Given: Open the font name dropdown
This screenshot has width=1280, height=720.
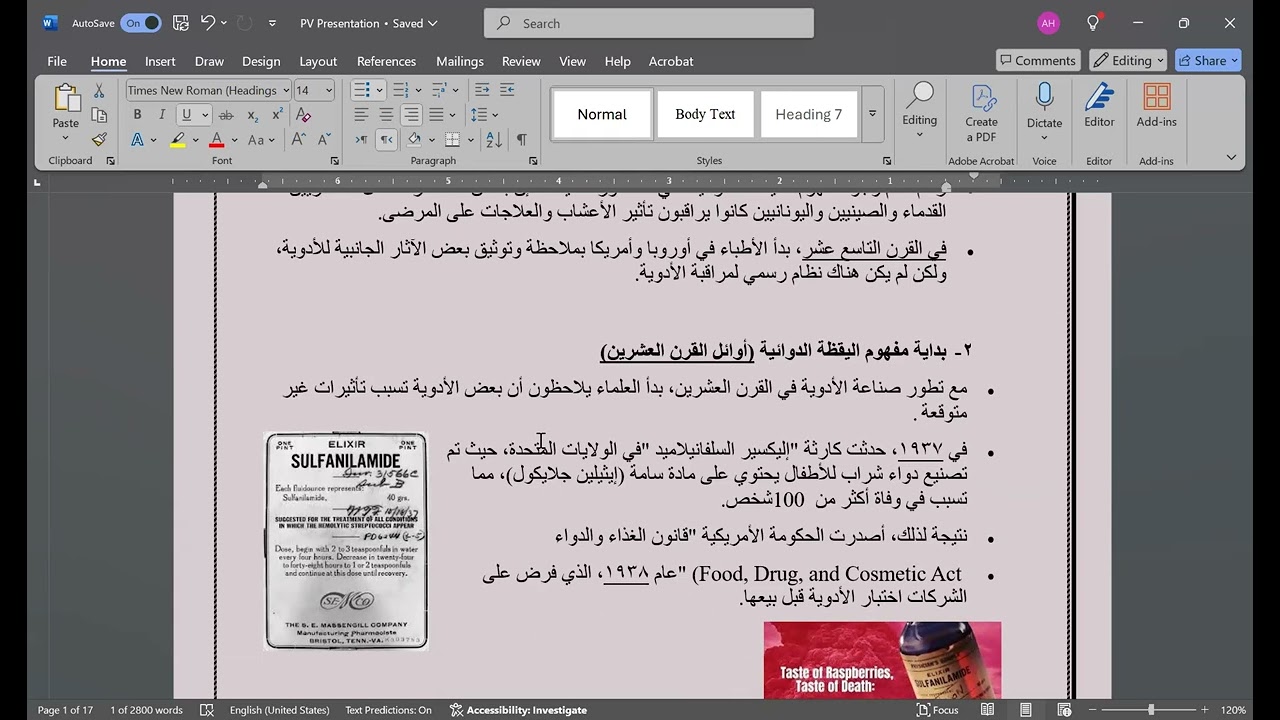Looking at the screenshot, I should [x=286, y=90].
